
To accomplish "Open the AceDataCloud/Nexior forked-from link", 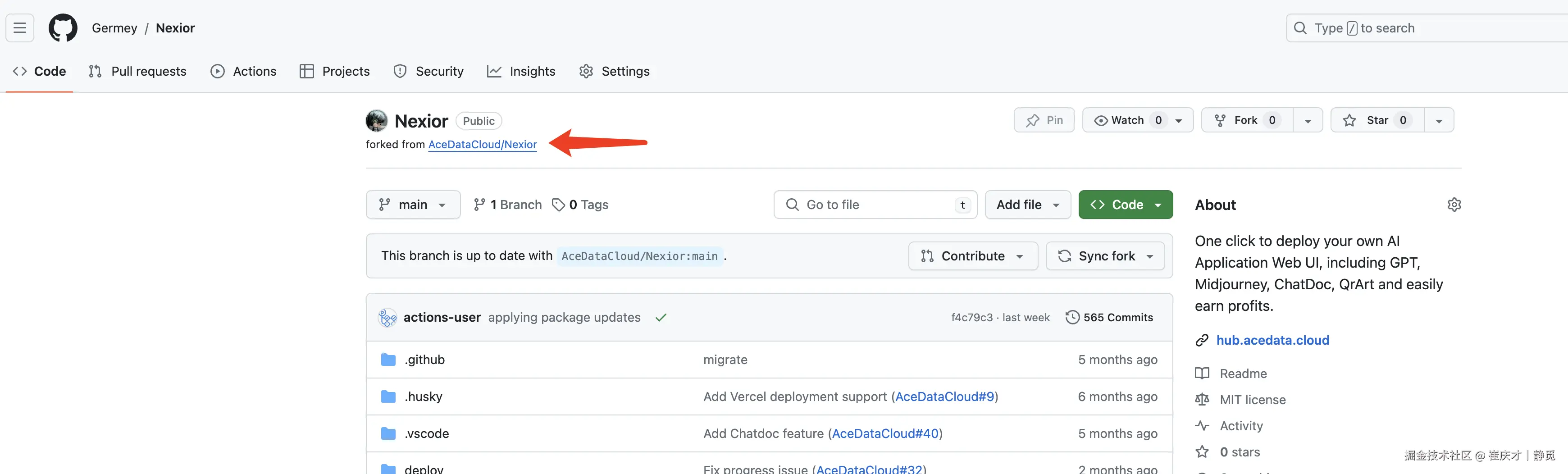I will click(x=482, y=144).
